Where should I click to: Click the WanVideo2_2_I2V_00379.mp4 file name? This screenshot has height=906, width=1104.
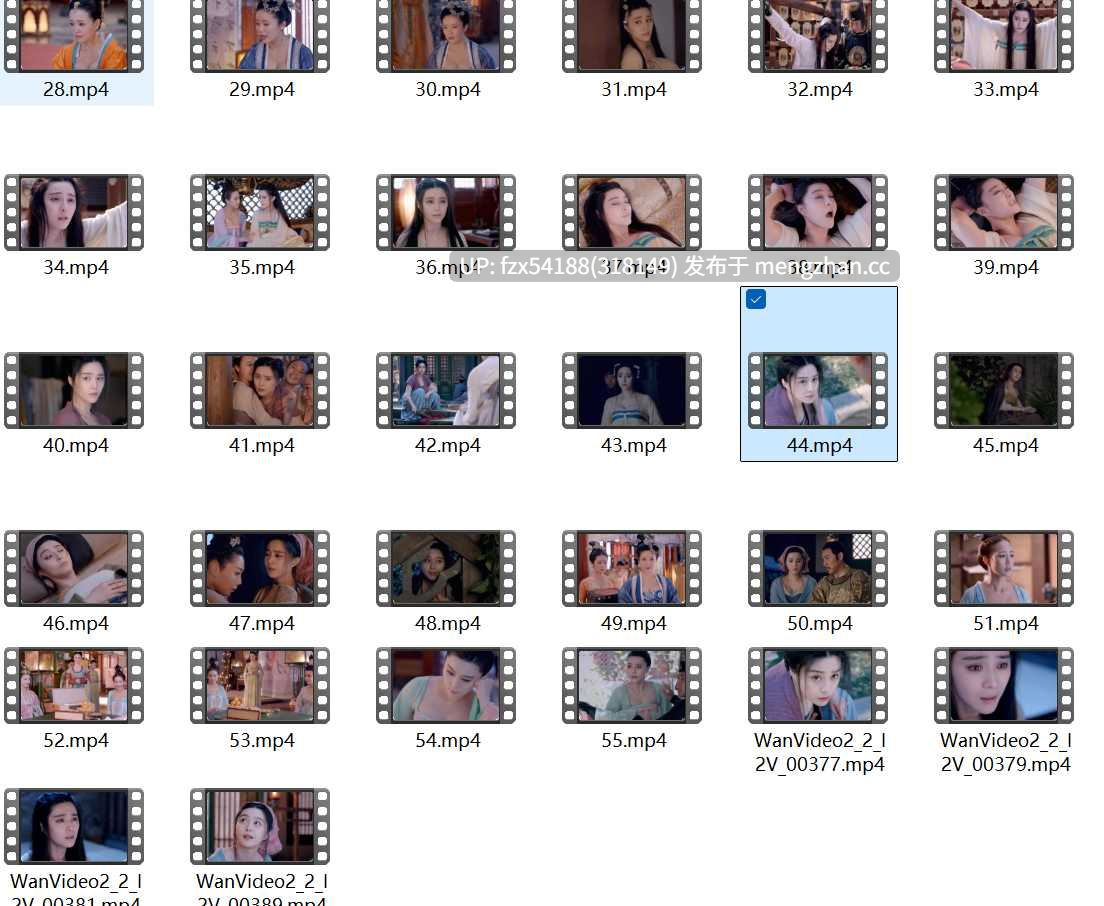1005,753
